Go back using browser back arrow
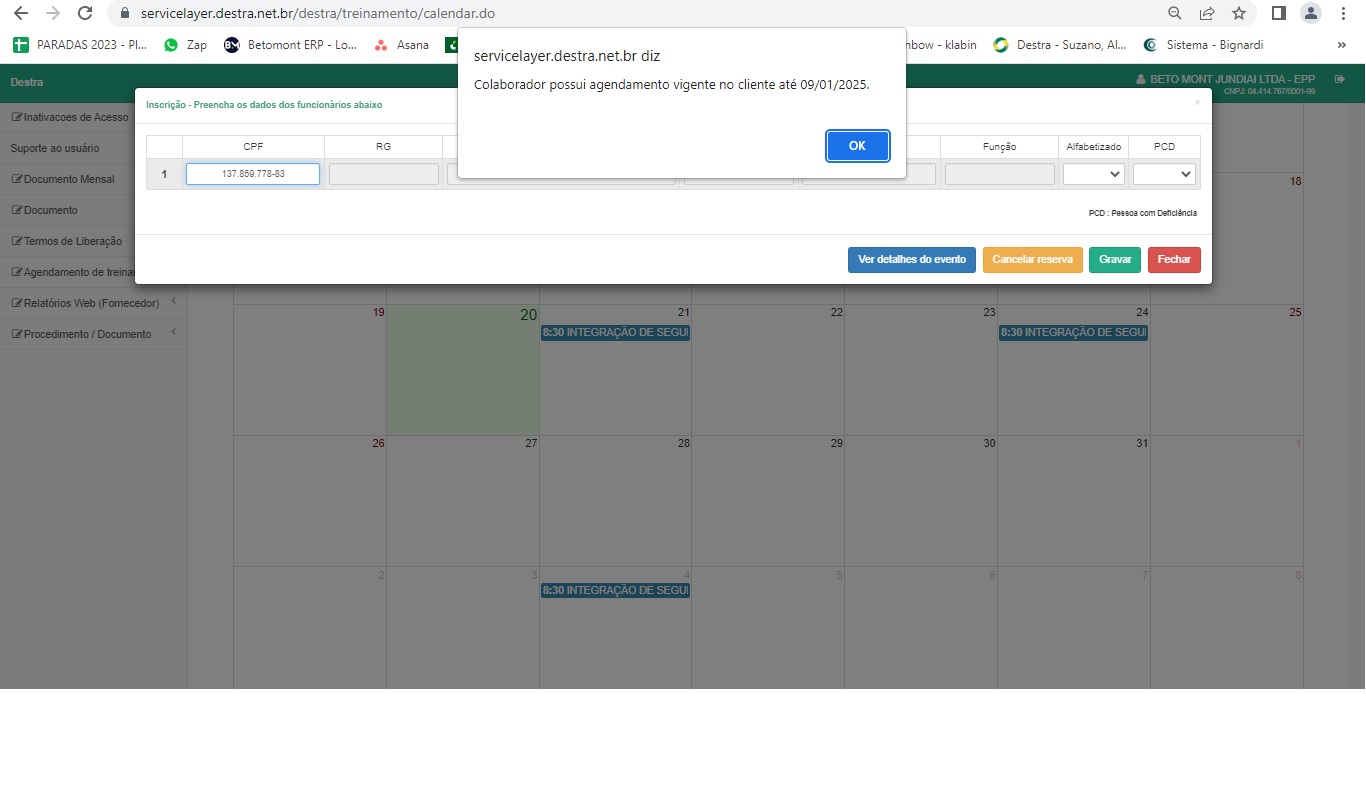1366x806 pixels. [20, 14]
